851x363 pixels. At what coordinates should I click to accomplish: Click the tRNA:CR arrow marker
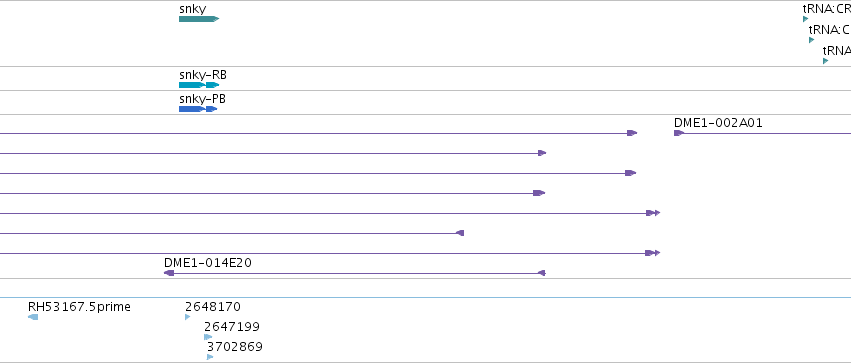(806, 19)
